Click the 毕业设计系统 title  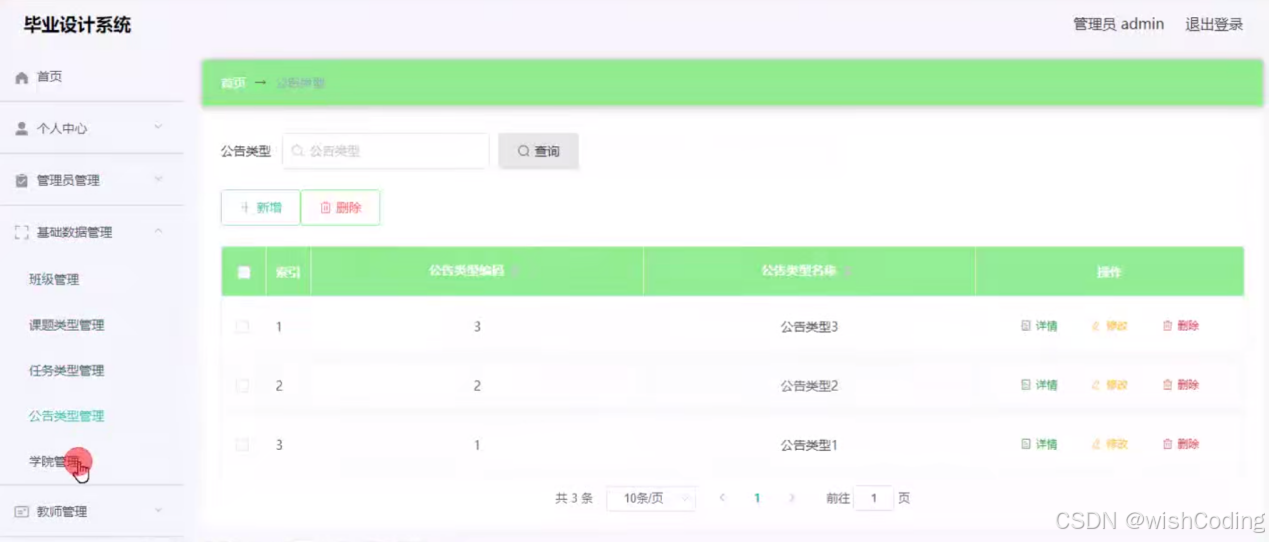[x=77, y=25]
